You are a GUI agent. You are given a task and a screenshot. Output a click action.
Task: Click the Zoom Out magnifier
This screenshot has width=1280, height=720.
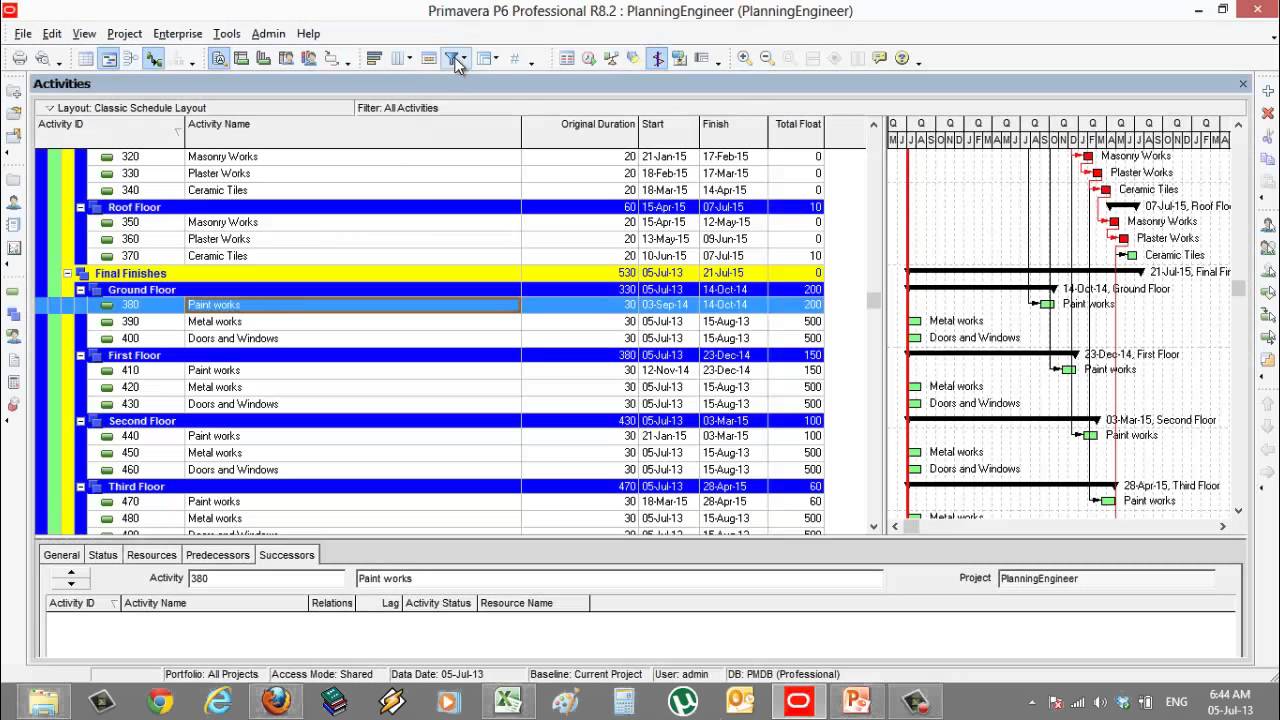pyautogui.click(x=767, y=59)
